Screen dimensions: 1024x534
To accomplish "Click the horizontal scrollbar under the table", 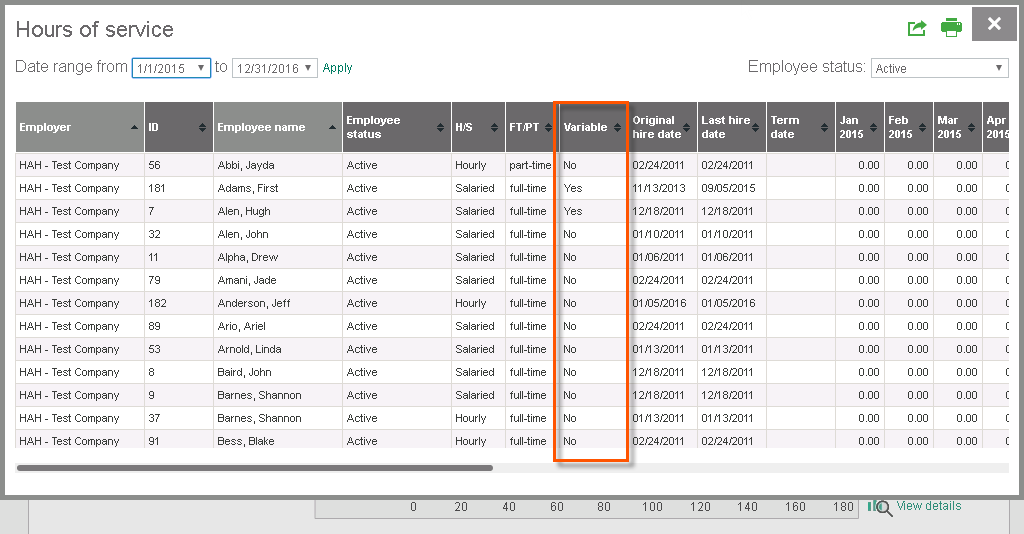I will [x=255, y=467].
